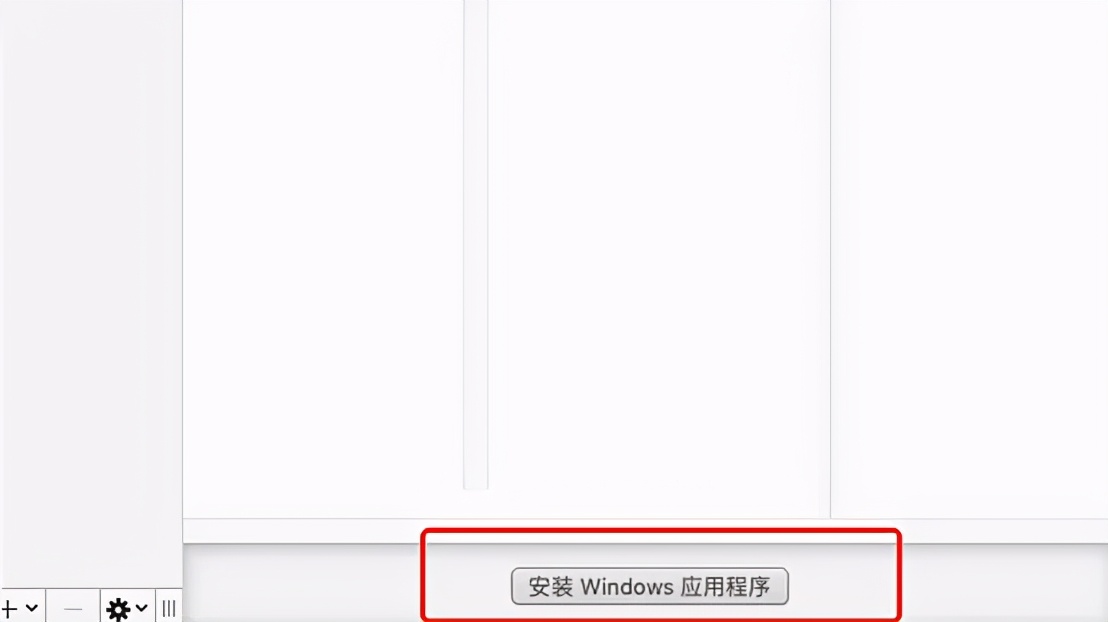Click the divider between center and right panes
Image resolution: width=1108 pixels, height=622 pixels.
[x=830, y=258]
